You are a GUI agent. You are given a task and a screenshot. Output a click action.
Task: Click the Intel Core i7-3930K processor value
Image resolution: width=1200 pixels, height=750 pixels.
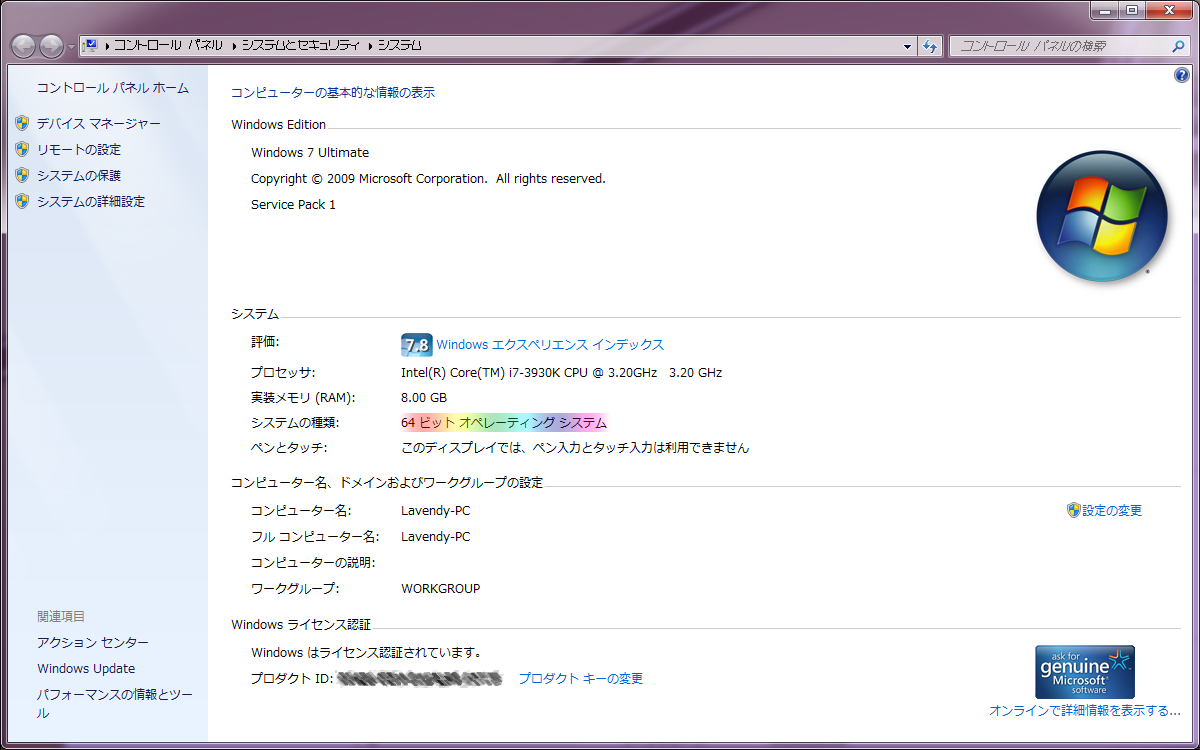coord(561,373)
